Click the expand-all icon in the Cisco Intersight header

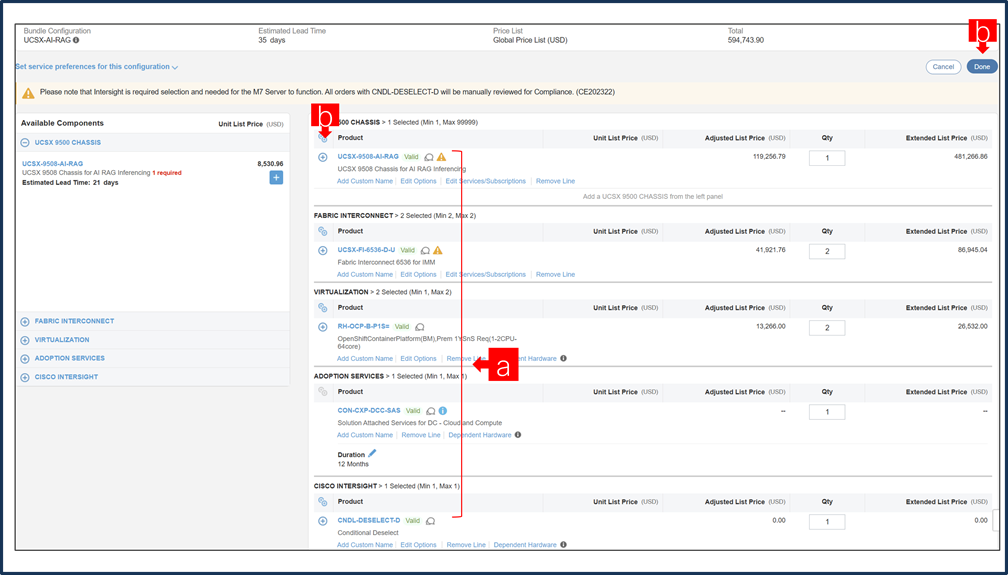(x=323, y=502)
